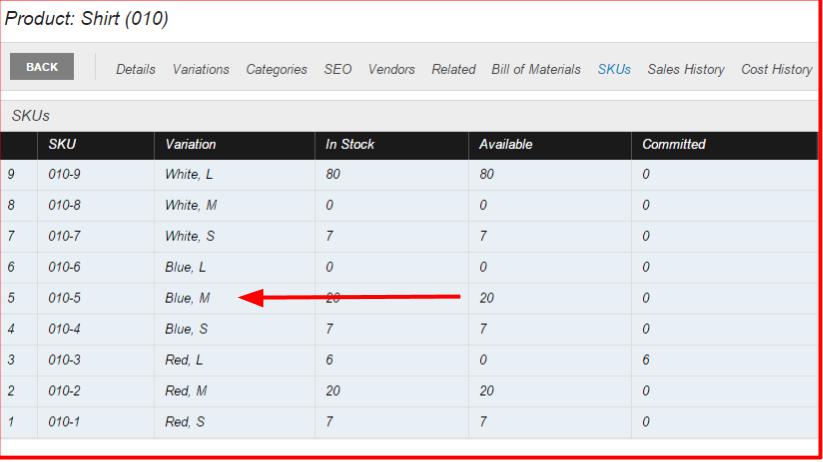This screenshot has height=462, width=823.
Task: Open the Categories tab
Action: point(276,69)
